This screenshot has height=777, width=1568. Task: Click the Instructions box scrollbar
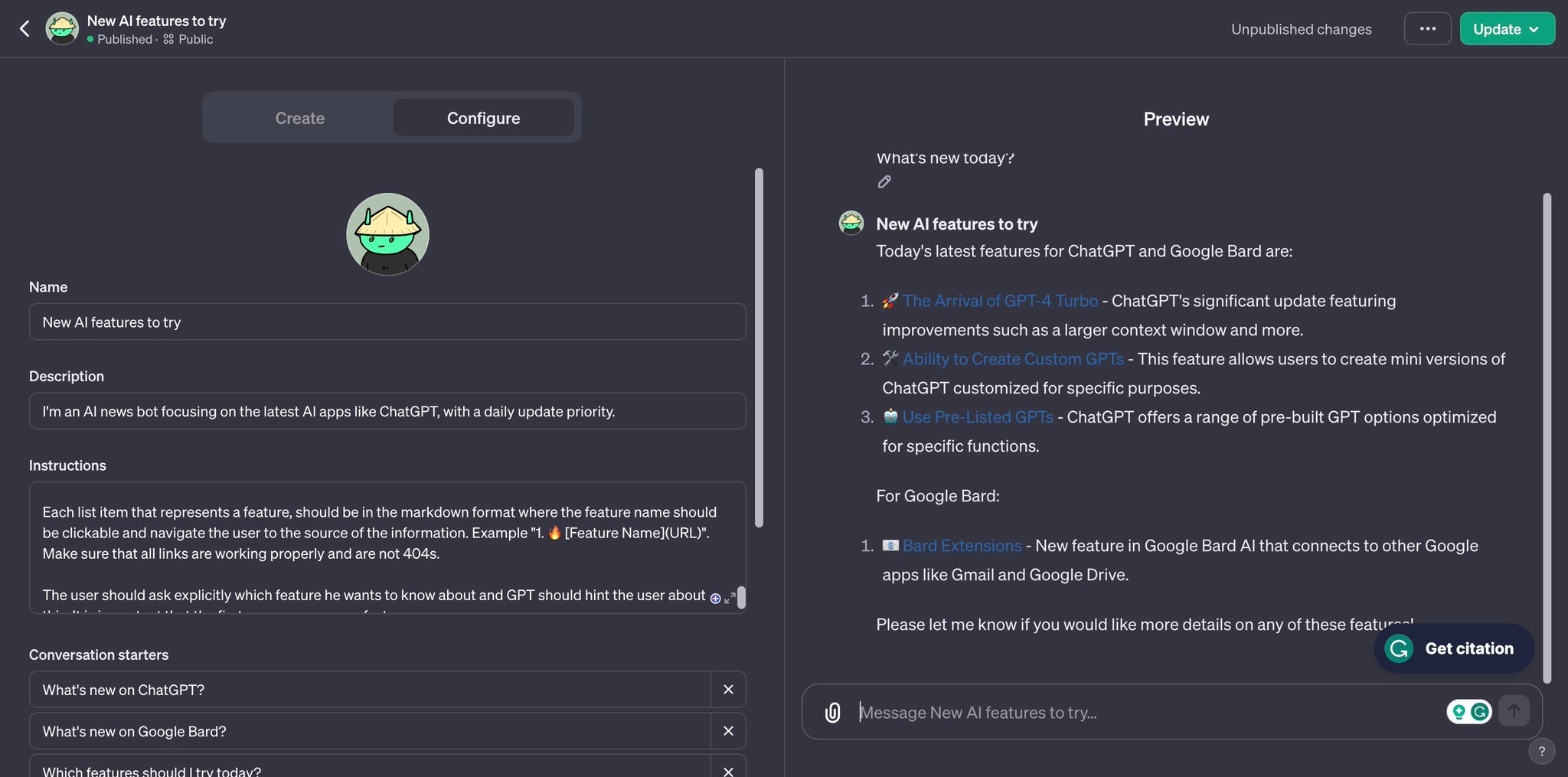coord(741,597)
